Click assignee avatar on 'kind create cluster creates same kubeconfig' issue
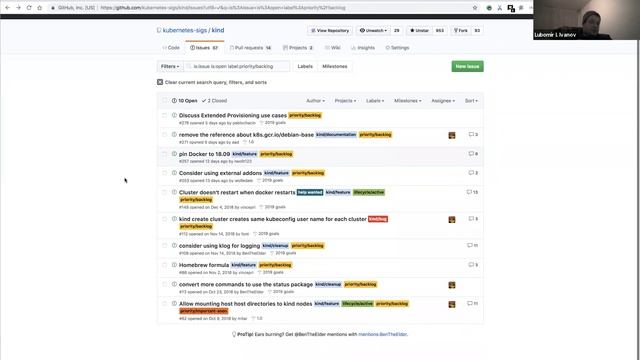640x360 pixels. pos(452,220)
